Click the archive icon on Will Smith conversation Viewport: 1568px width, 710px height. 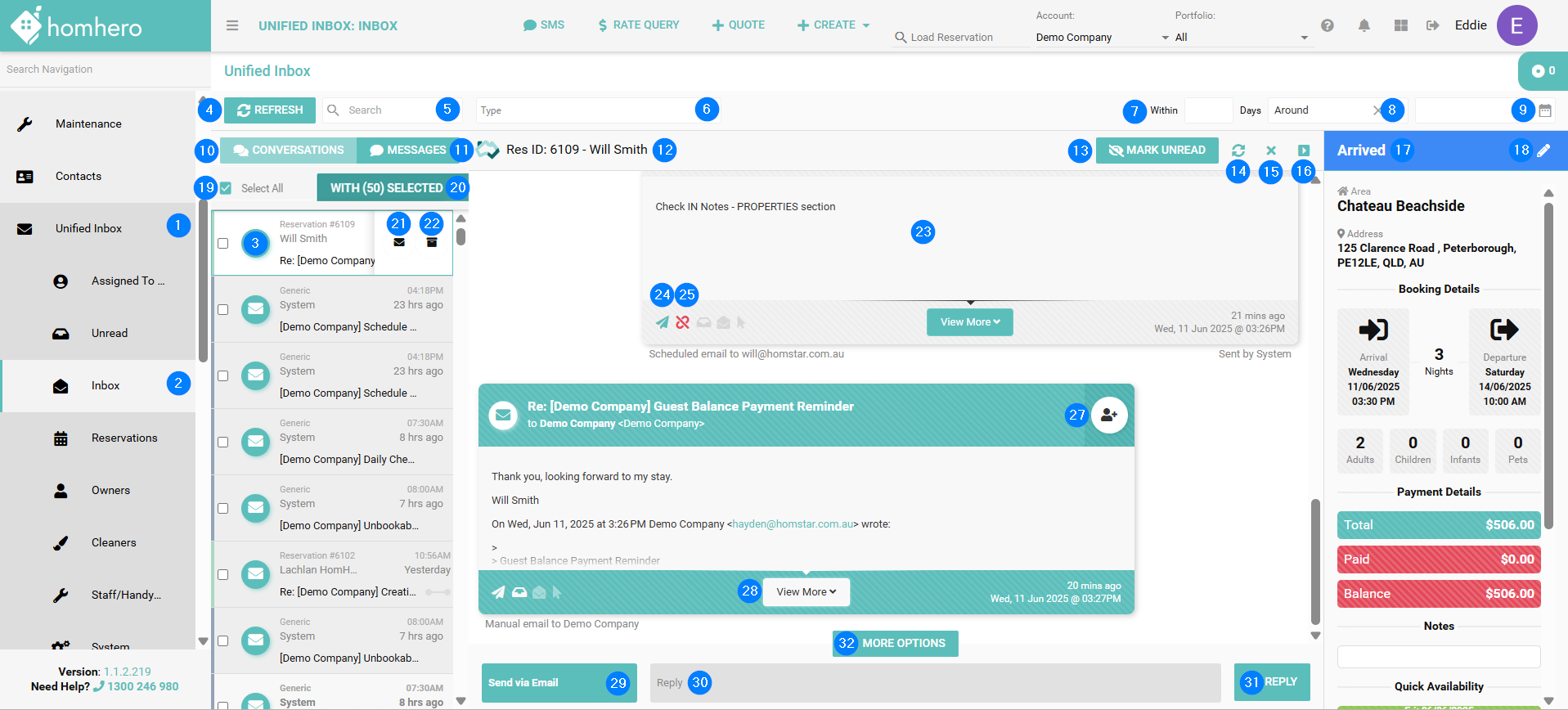tap(432, 242)
